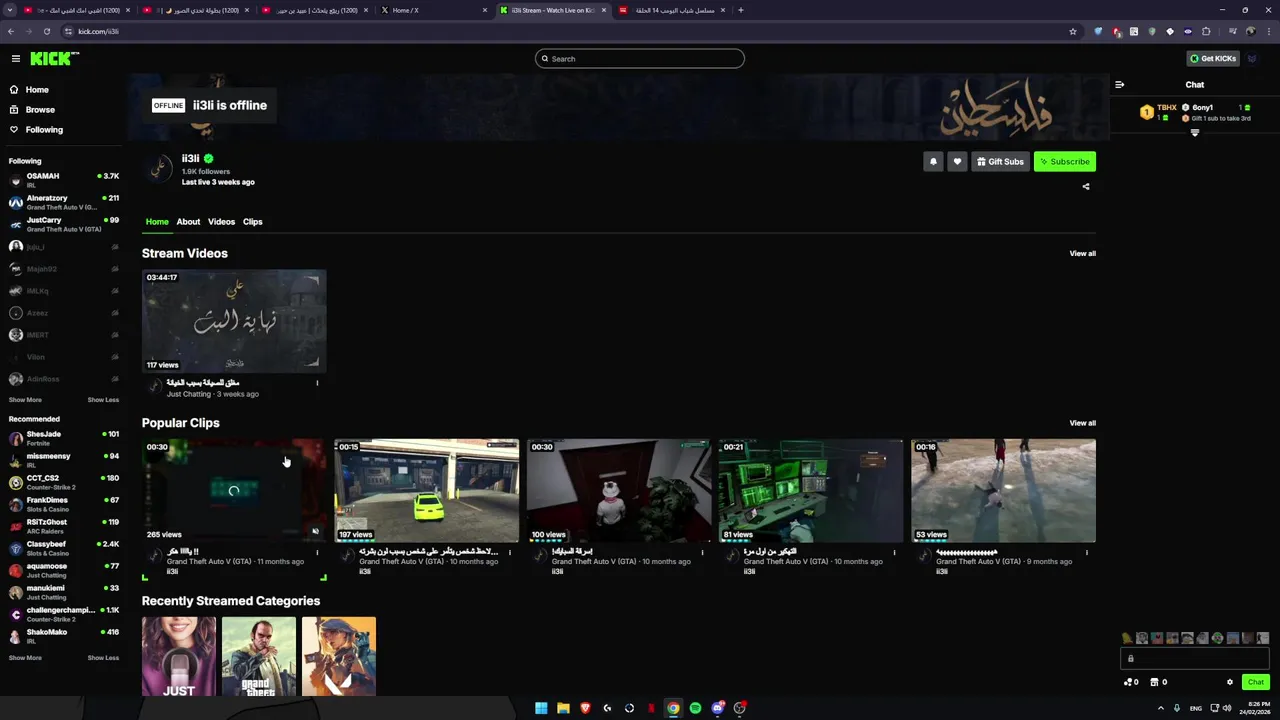
Task: Click the share icon below Subscribe
Action: tap(1086, 186)
